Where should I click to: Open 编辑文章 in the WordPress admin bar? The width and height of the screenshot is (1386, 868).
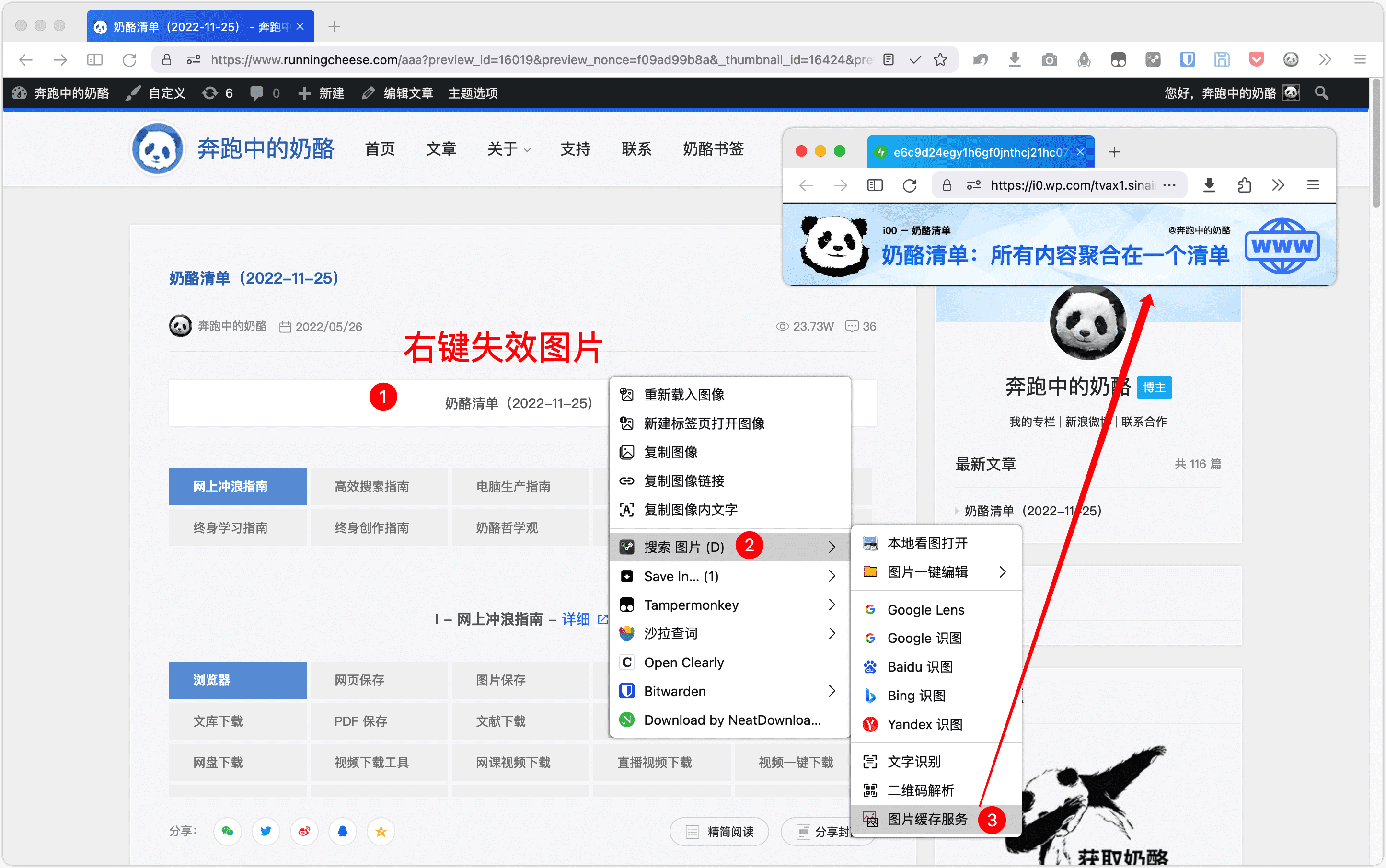pyautogui.click(x=408, y=93)
